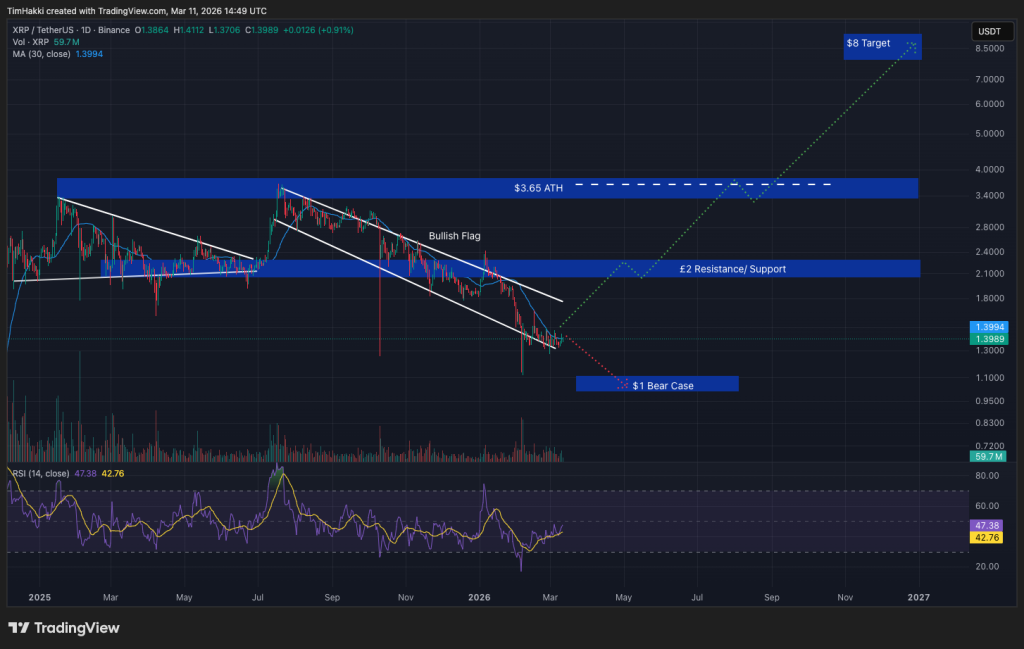
Task: Click the yellow 42.76 RSI average tag
Action: [988, 537]
